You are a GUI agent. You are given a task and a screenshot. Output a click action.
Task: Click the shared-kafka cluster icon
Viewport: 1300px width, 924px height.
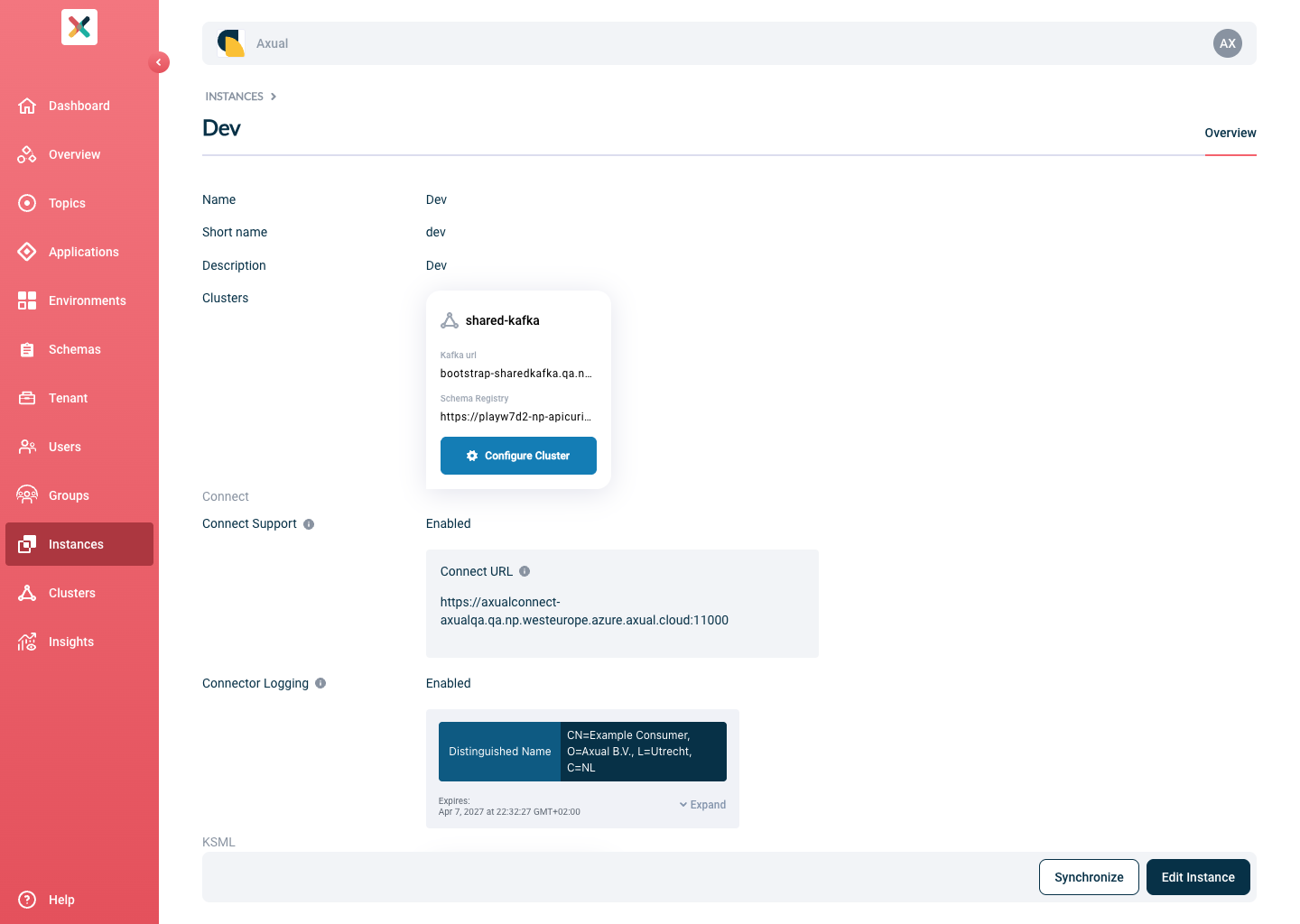[x=450, y=320]
